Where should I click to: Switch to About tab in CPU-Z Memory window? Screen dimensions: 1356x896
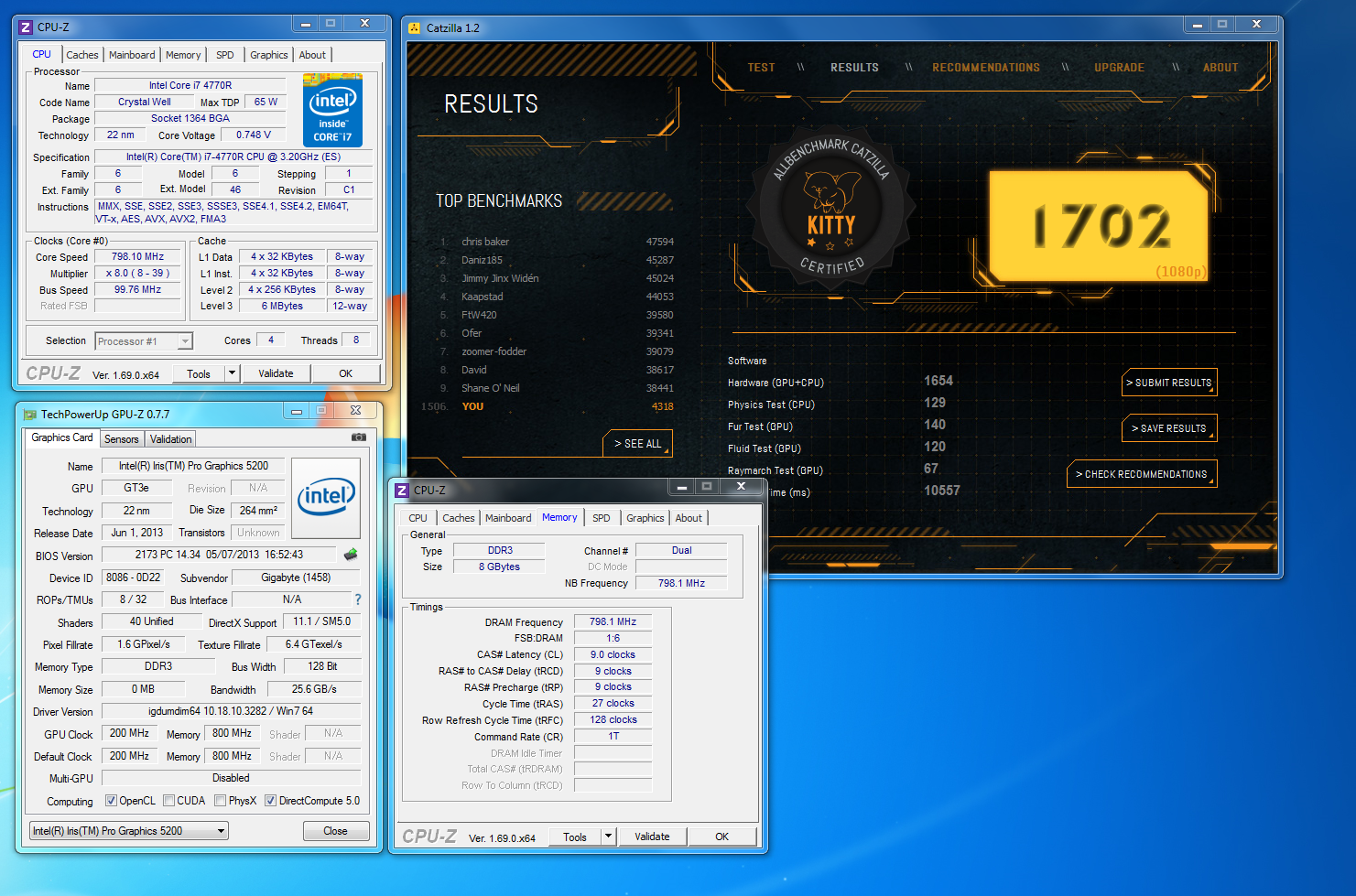[689, 518]
